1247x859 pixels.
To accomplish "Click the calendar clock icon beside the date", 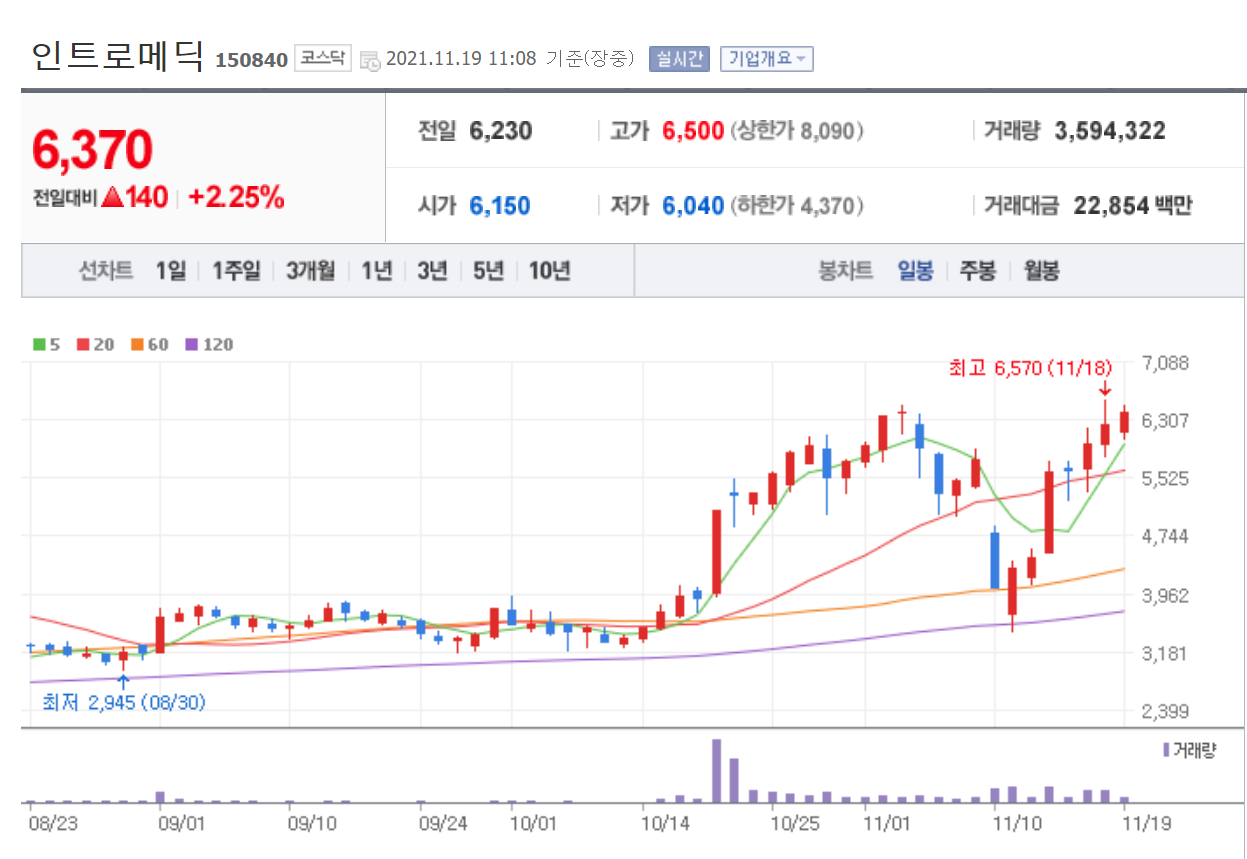I will [x=369, y=59].
